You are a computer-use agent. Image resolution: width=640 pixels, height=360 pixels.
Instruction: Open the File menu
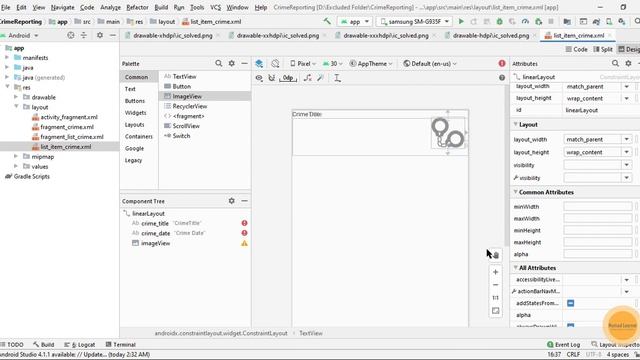click(x=5, y=7)
